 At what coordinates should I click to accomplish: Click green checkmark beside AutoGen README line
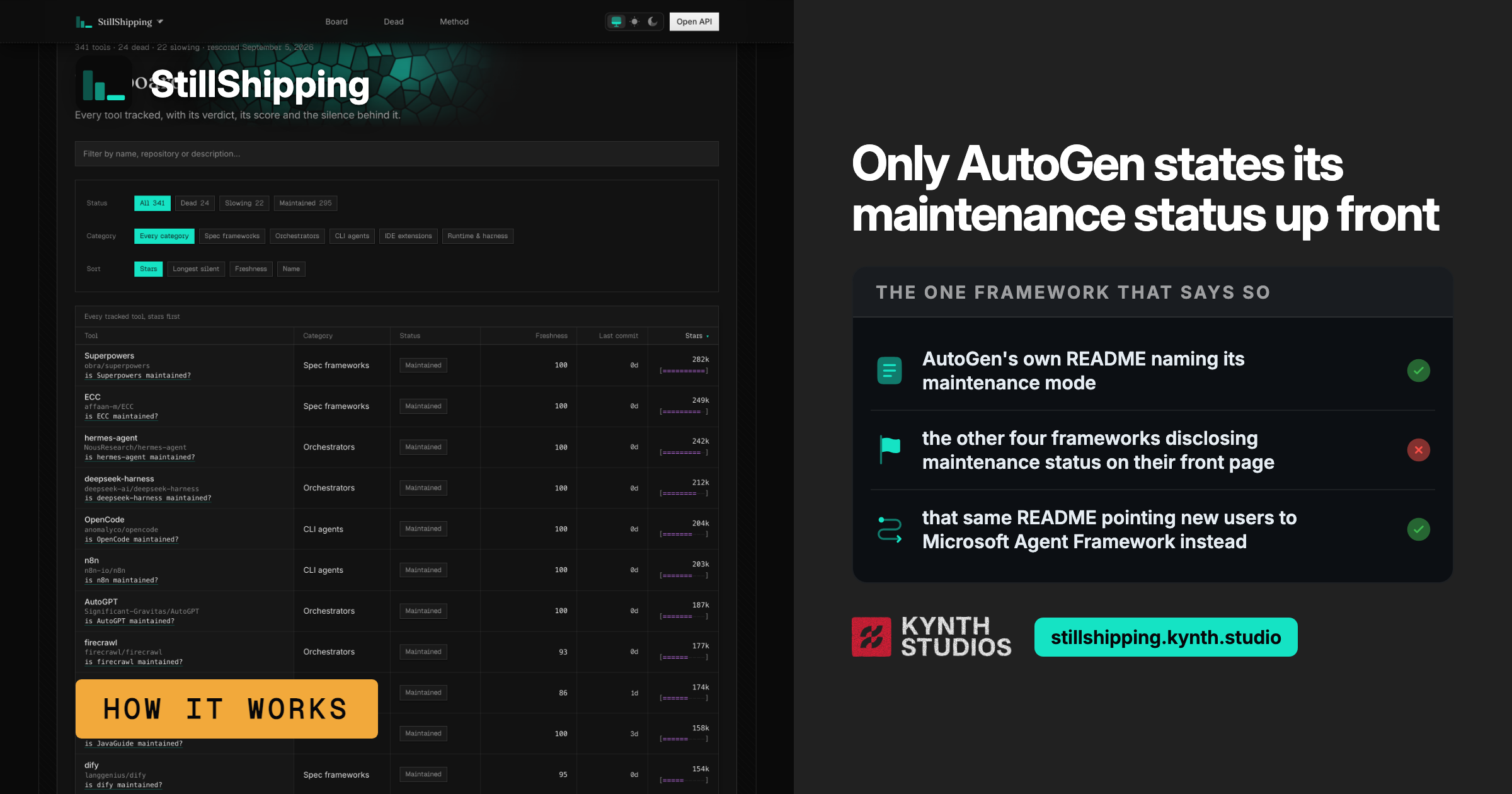pyautogui.click(x=1418, y=371)
